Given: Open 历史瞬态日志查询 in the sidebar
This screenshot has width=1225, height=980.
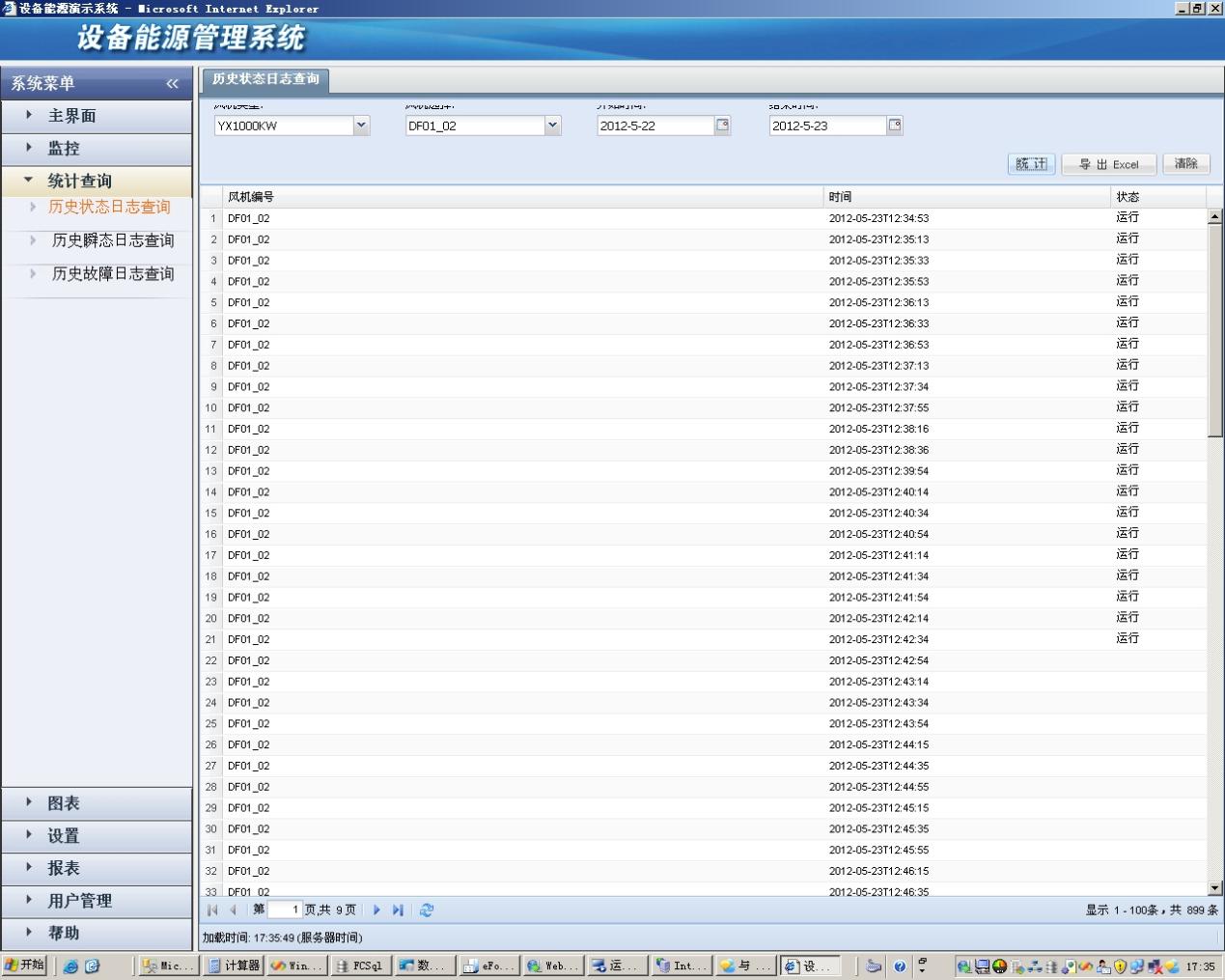Looking at the screenshot, I should (x=113, y=240).
